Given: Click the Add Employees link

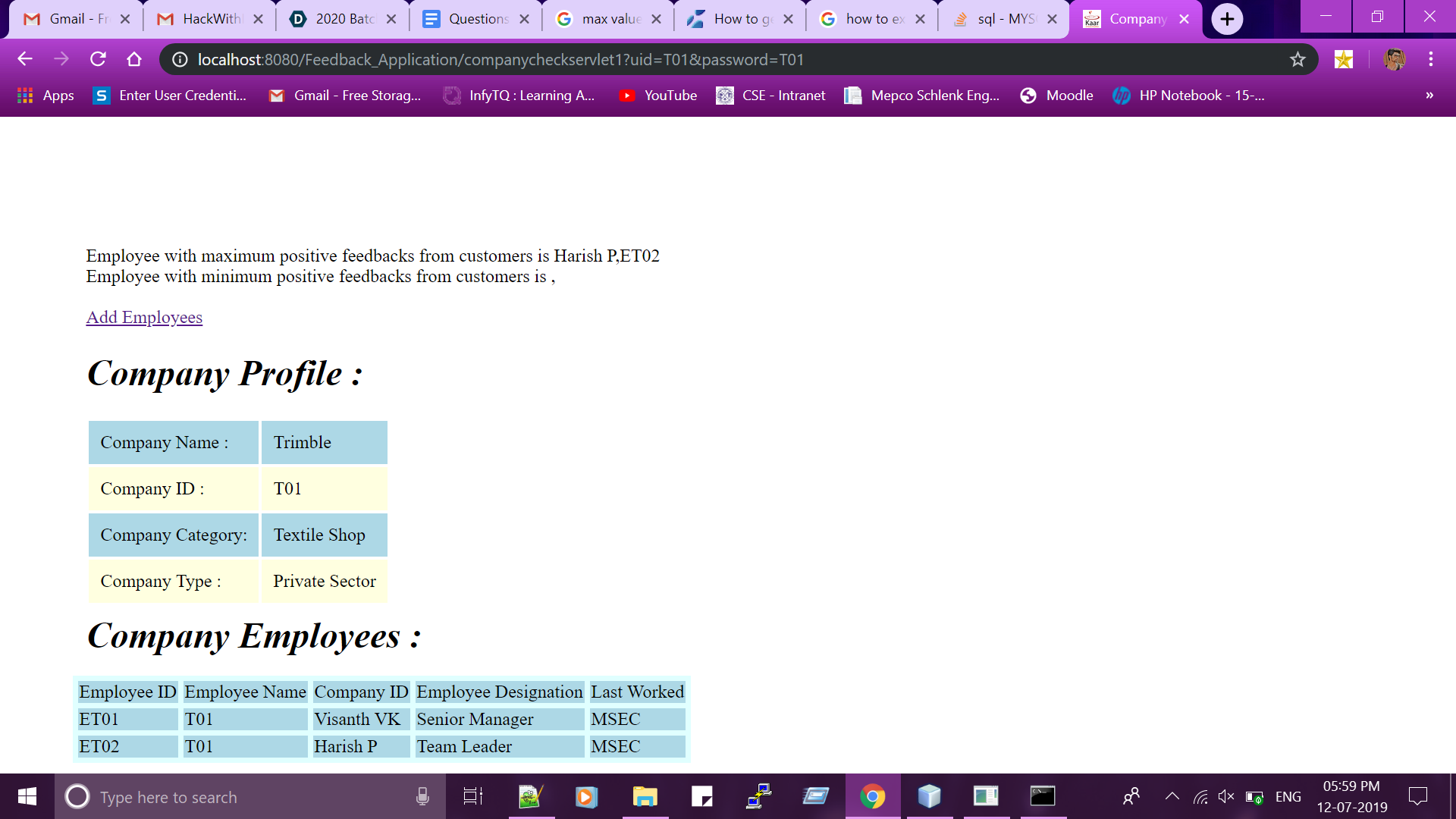Looking at the screenshot, I should coord(144,317).
